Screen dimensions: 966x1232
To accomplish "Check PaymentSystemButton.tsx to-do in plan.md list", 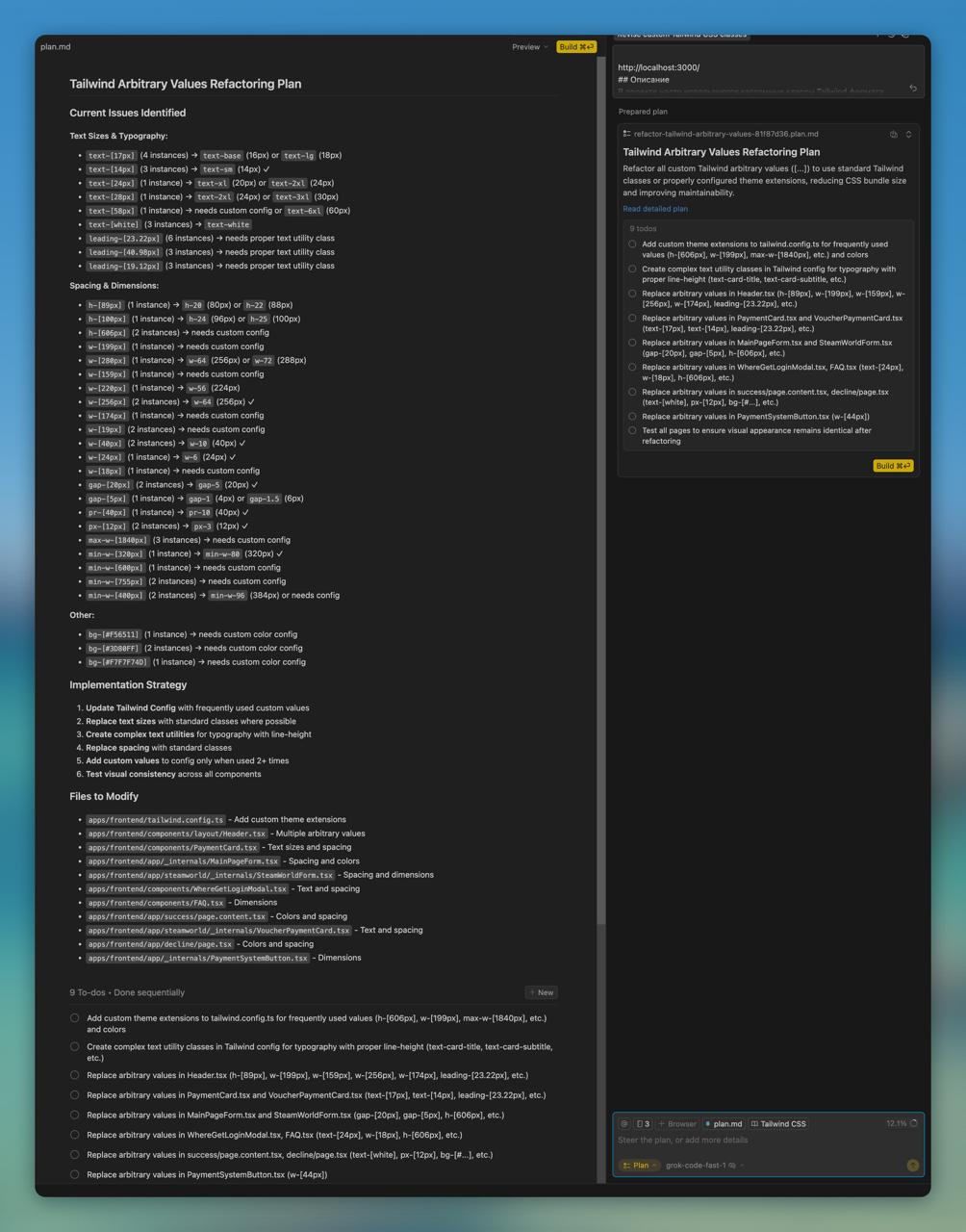I will click(75, 1174).
